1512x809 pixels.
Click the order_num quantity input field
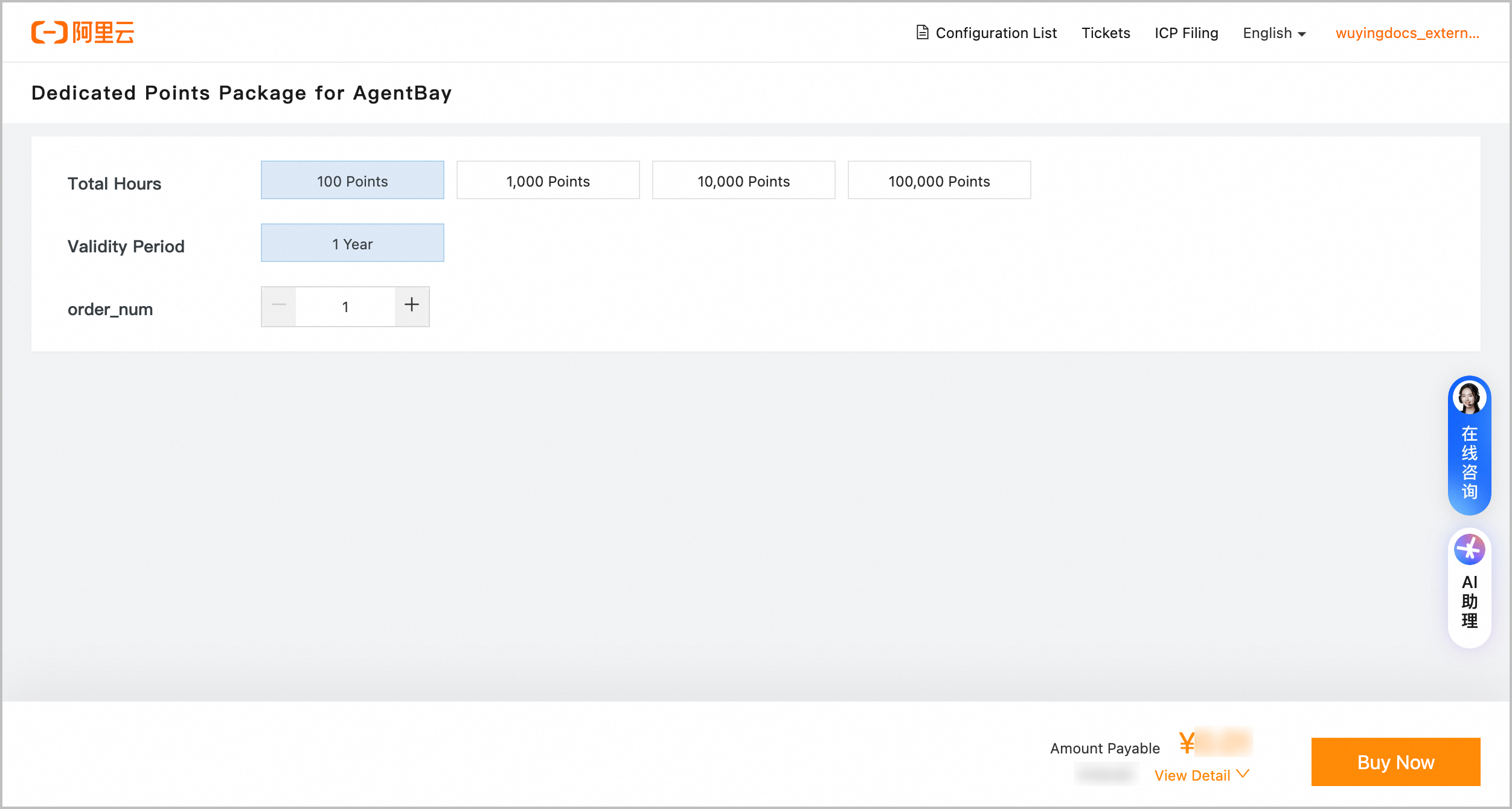(x=345, y=307)
